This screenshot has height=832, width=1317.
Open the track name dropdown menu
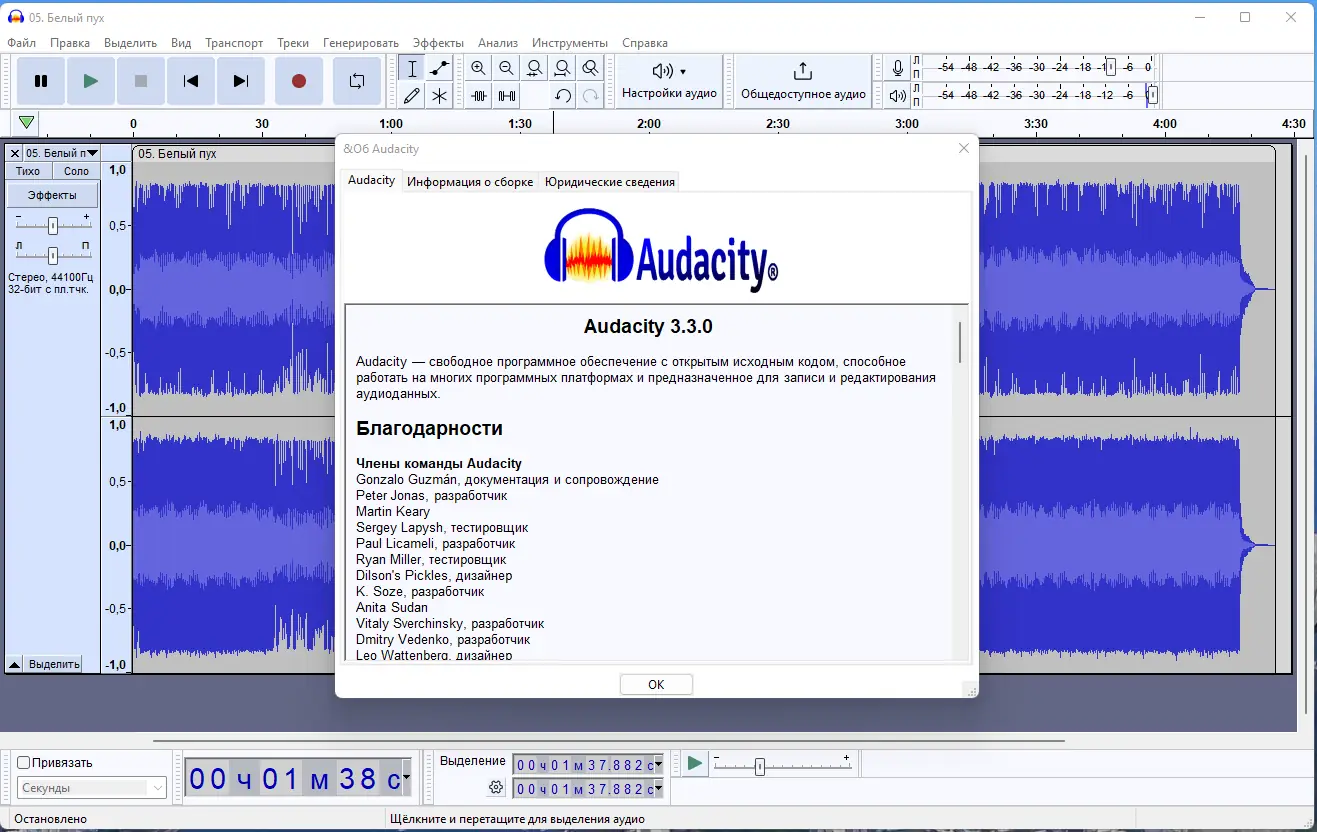(x=61, y=153)
